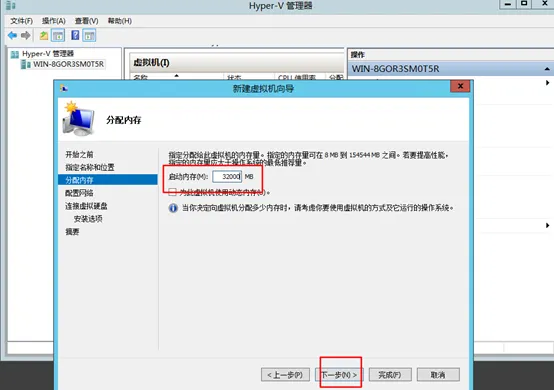Click the 上一步(P) previous button

click(285, 375)
